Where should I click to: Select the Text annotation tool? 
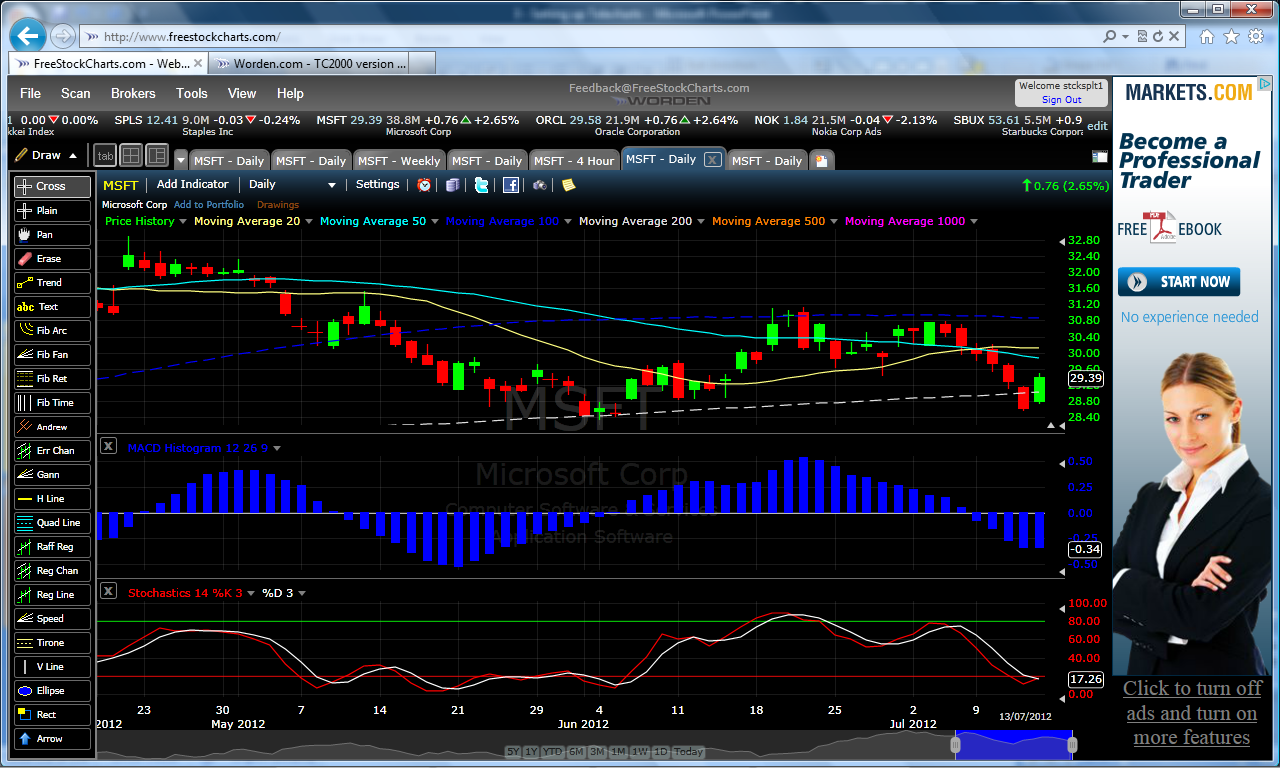click(52, 306)
